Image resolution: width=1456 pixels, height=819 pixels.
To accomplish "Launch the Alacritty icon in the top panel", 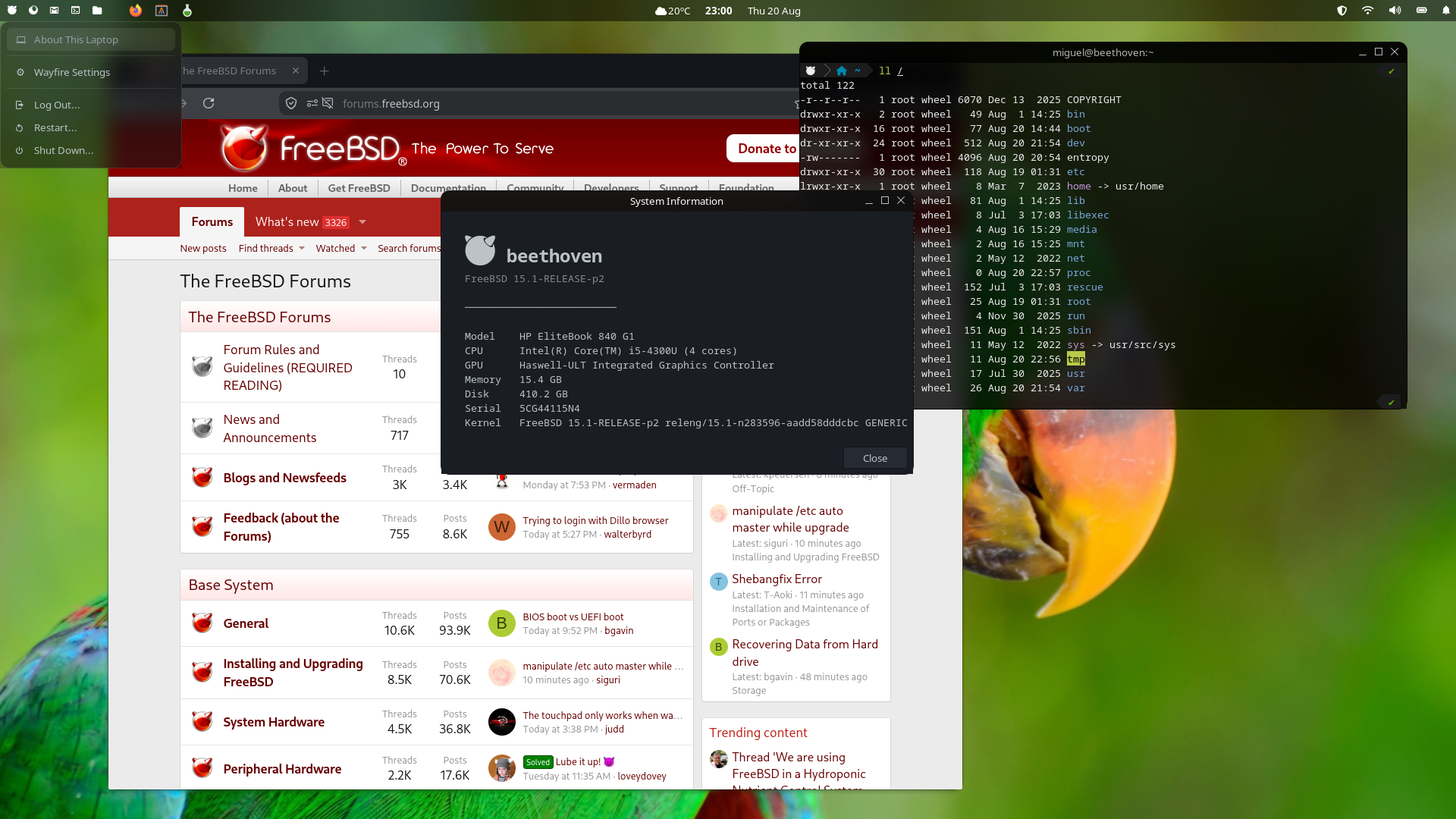I will [x=162, y=11].
